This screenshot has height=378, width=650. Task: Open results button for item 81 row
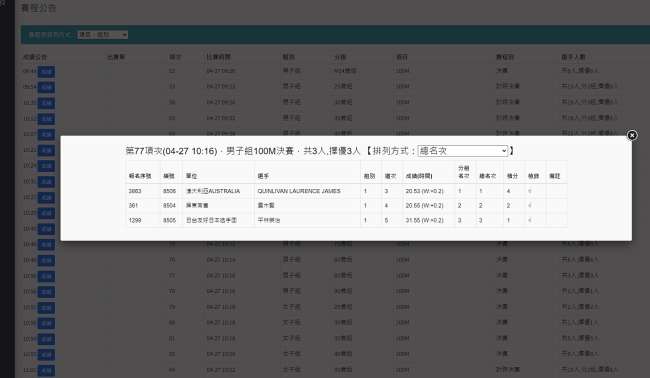(46, 339)
